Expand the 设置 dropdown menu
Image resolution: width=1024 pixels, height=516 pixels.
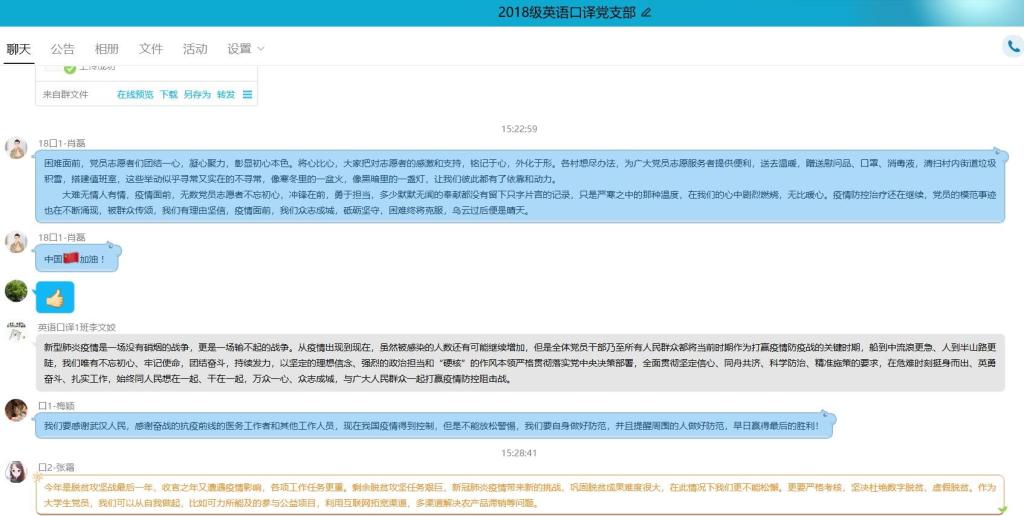click(x=245, y=49)
